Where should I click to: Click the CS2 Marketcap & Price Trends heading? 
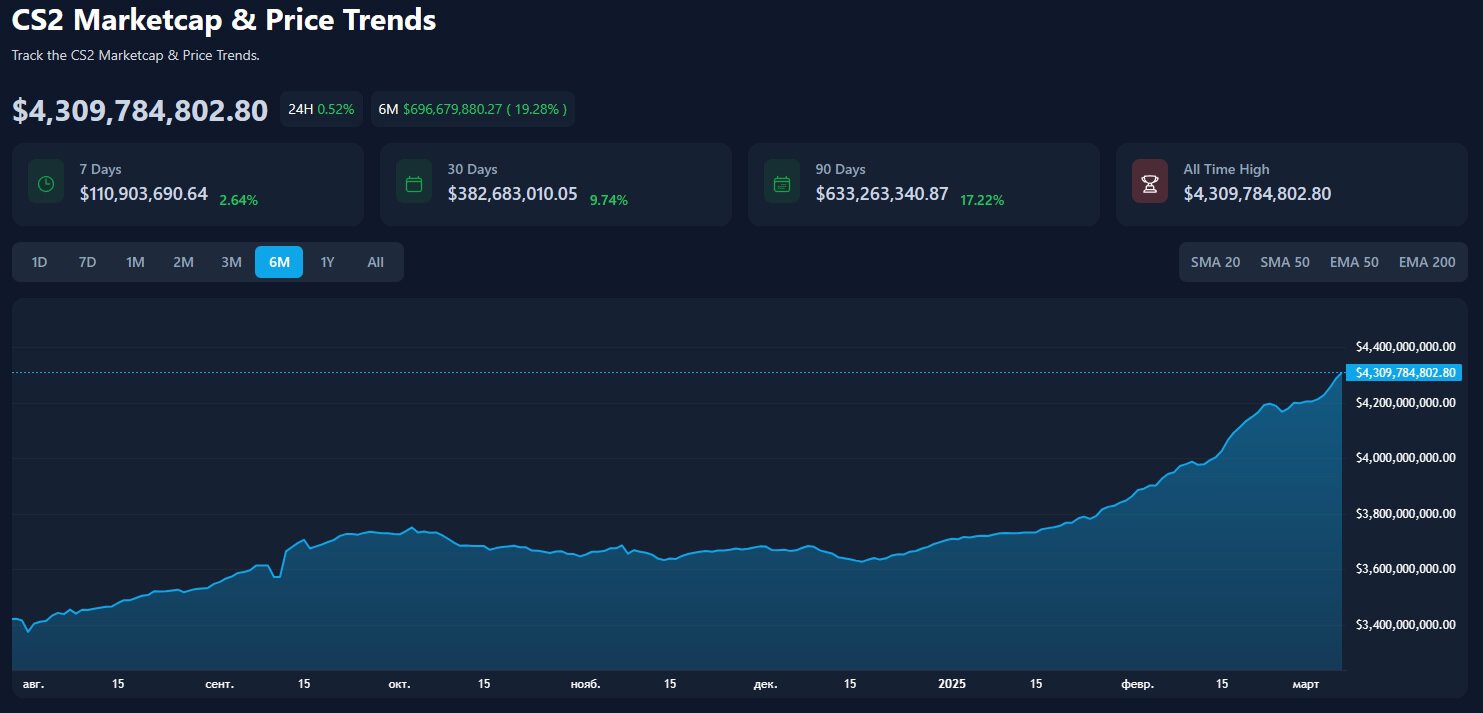[x=224, y=19]
